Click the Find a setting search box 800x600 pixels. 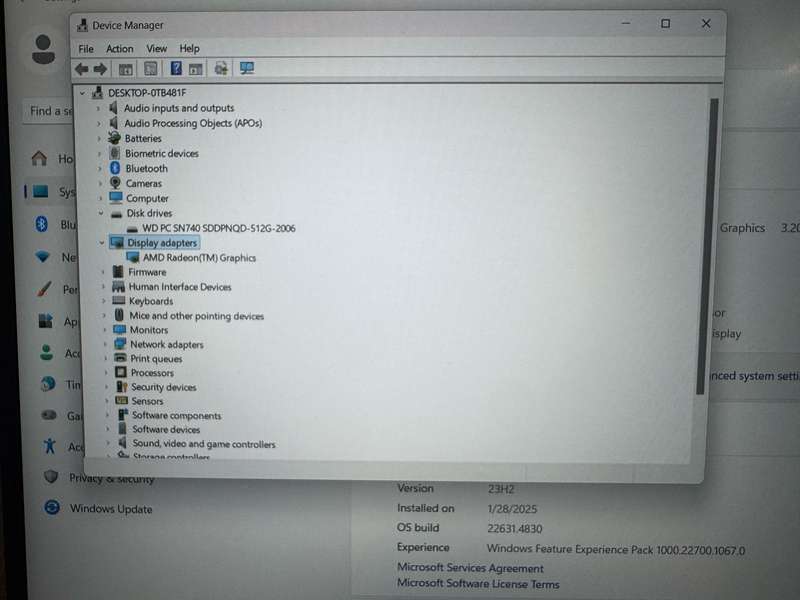tap(49, 111)
